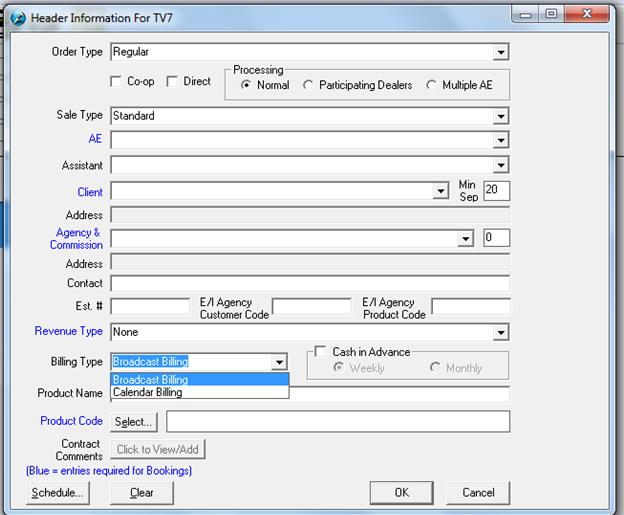Expand the Revenue Type dropdown
This screenshot has height=515, width=624.
pos(501,332)
